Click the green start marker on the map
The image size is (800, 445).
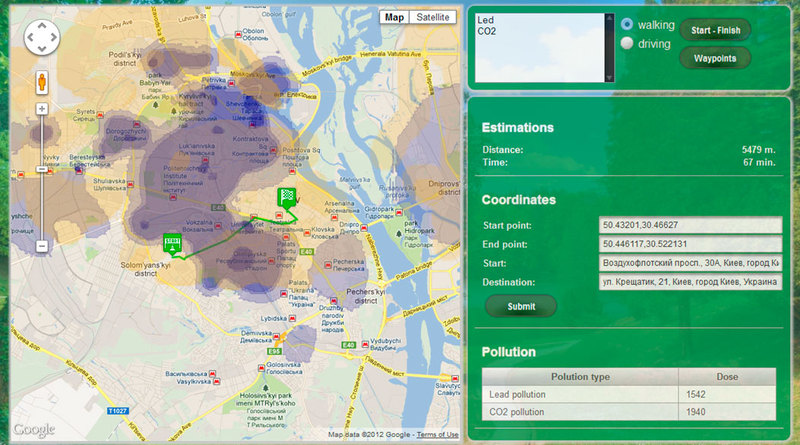pos(172,243)
